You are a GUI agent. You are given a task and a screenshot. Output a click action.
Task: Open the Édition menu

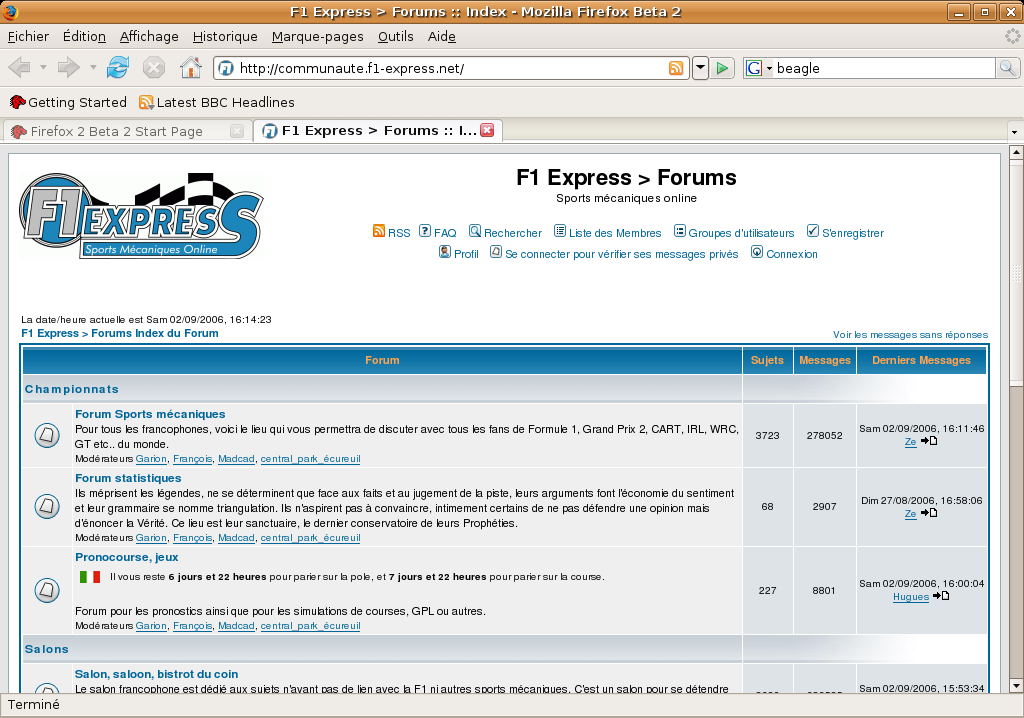pyautogui.click(x=84, y=37)
